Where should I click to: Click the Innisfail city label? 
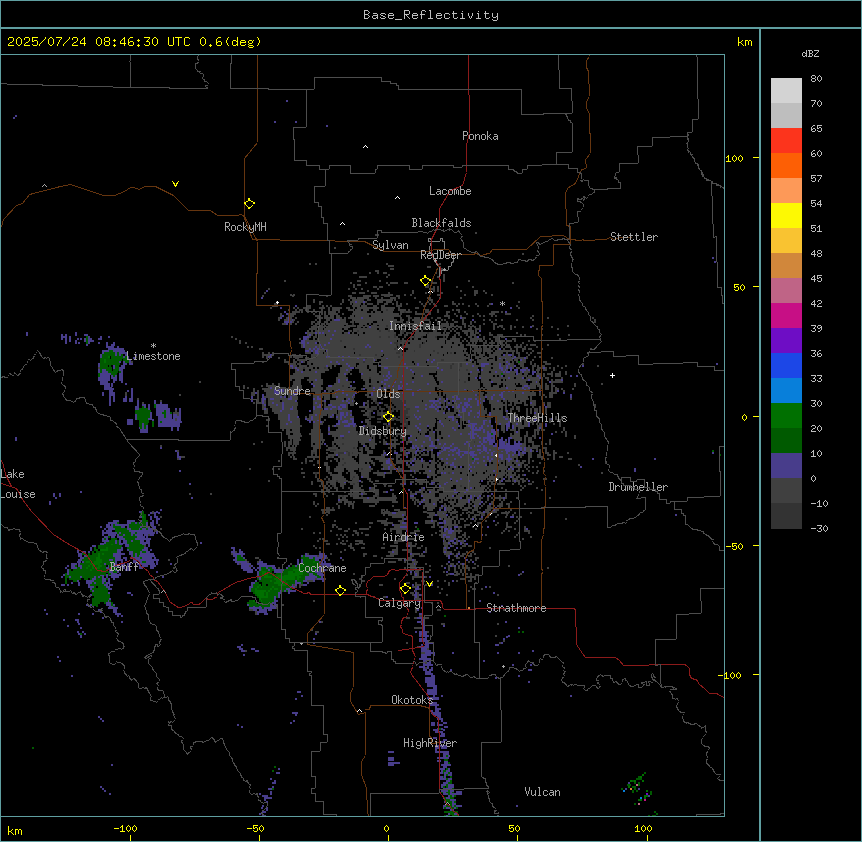coord(416,326)
